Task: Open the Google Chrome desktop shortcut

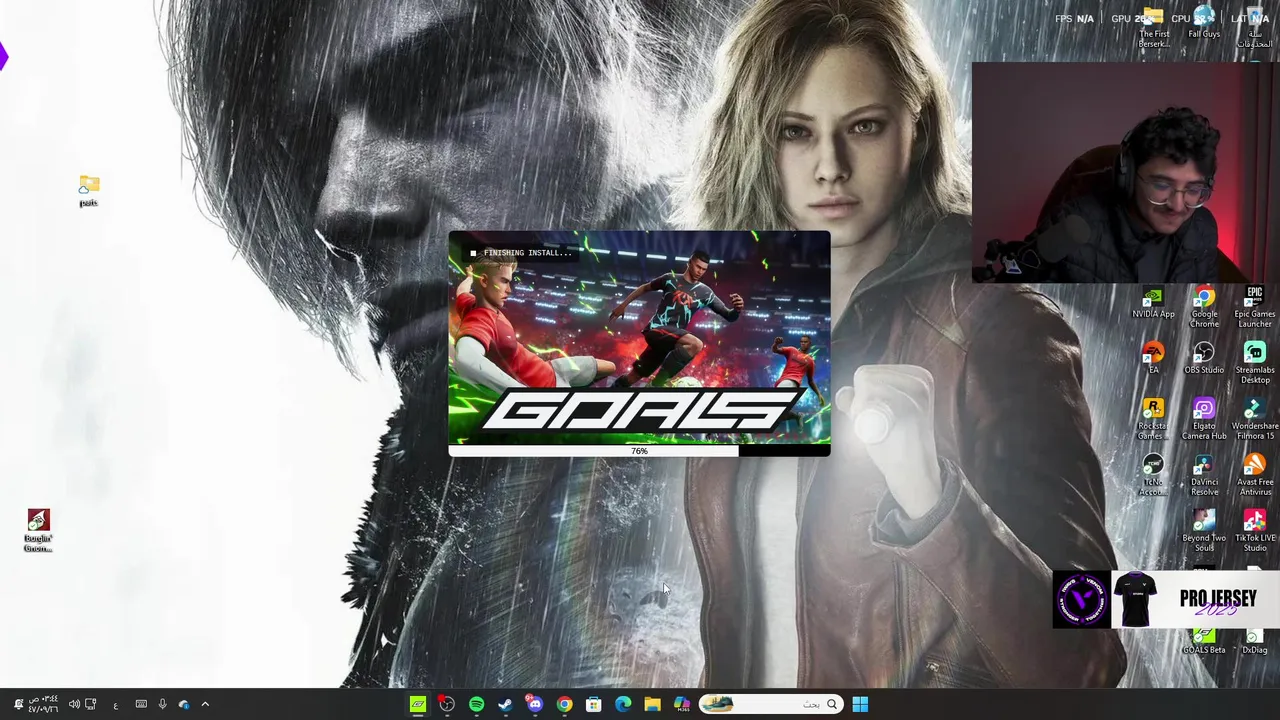Action: (1204, 309)
